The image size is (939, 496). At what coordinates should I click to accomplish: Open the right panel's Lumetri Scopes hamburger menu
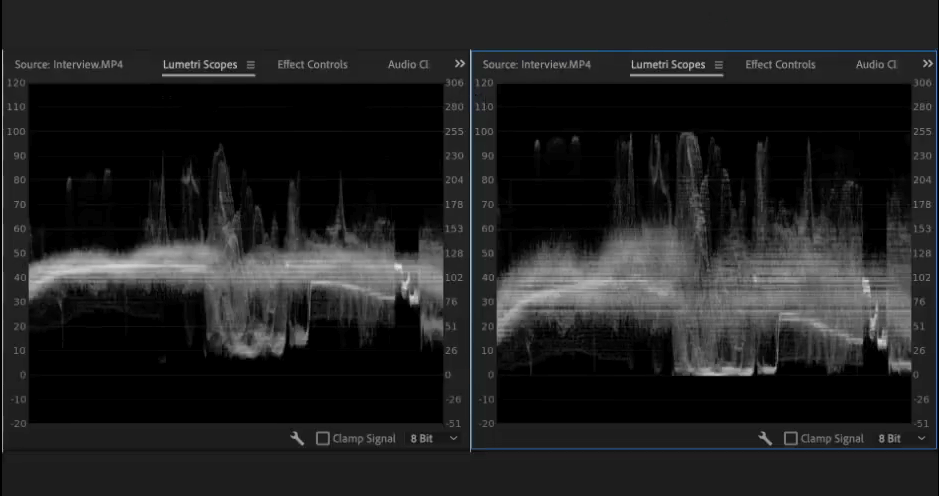(719, 65)
